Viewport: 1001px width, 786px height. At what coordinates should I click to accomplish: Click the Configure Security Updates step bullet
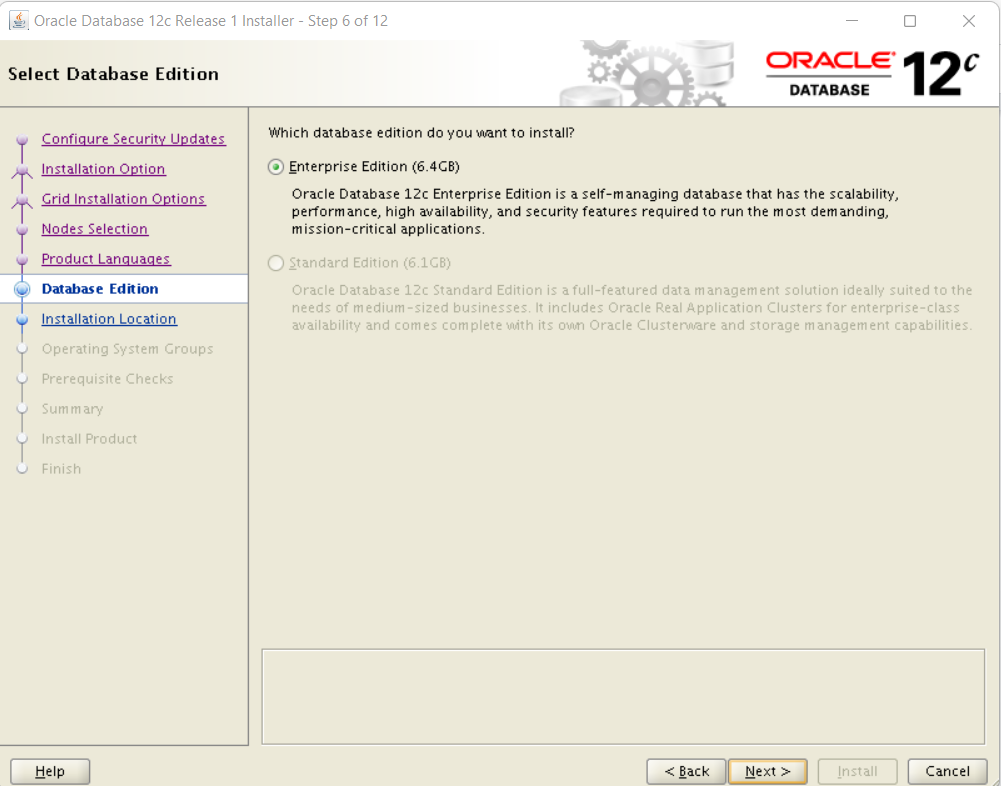tap(22, 139)
